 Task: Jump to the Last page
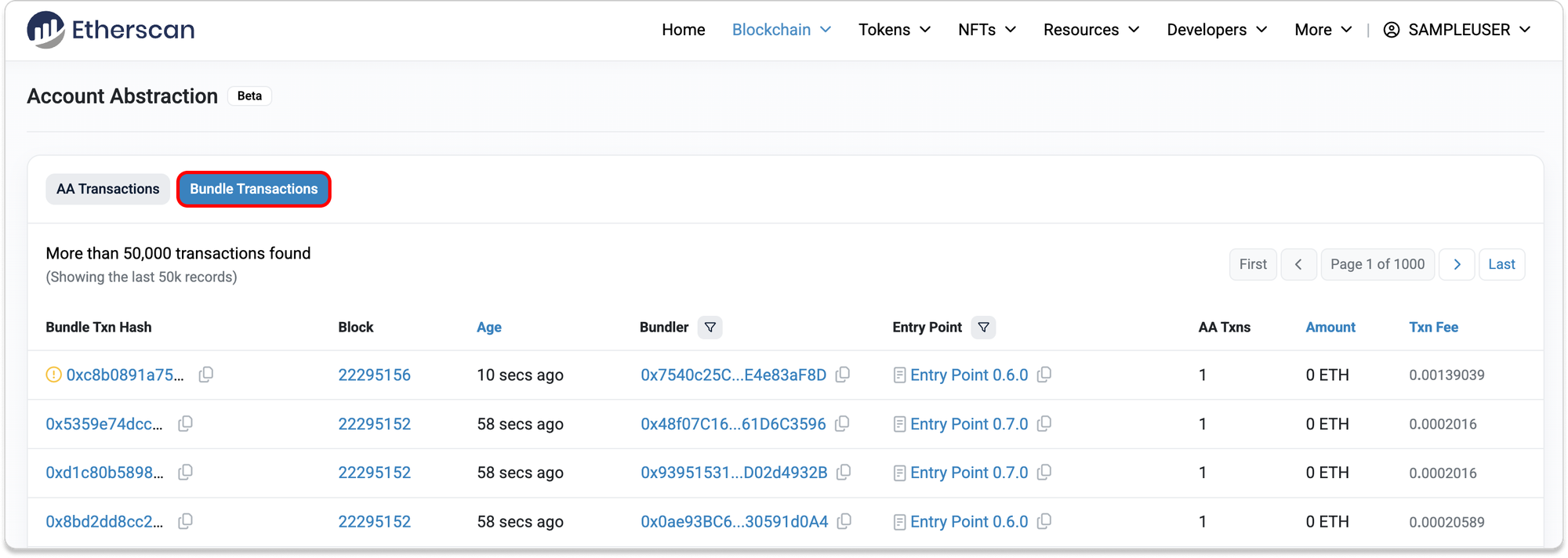tap(1501, 264)
